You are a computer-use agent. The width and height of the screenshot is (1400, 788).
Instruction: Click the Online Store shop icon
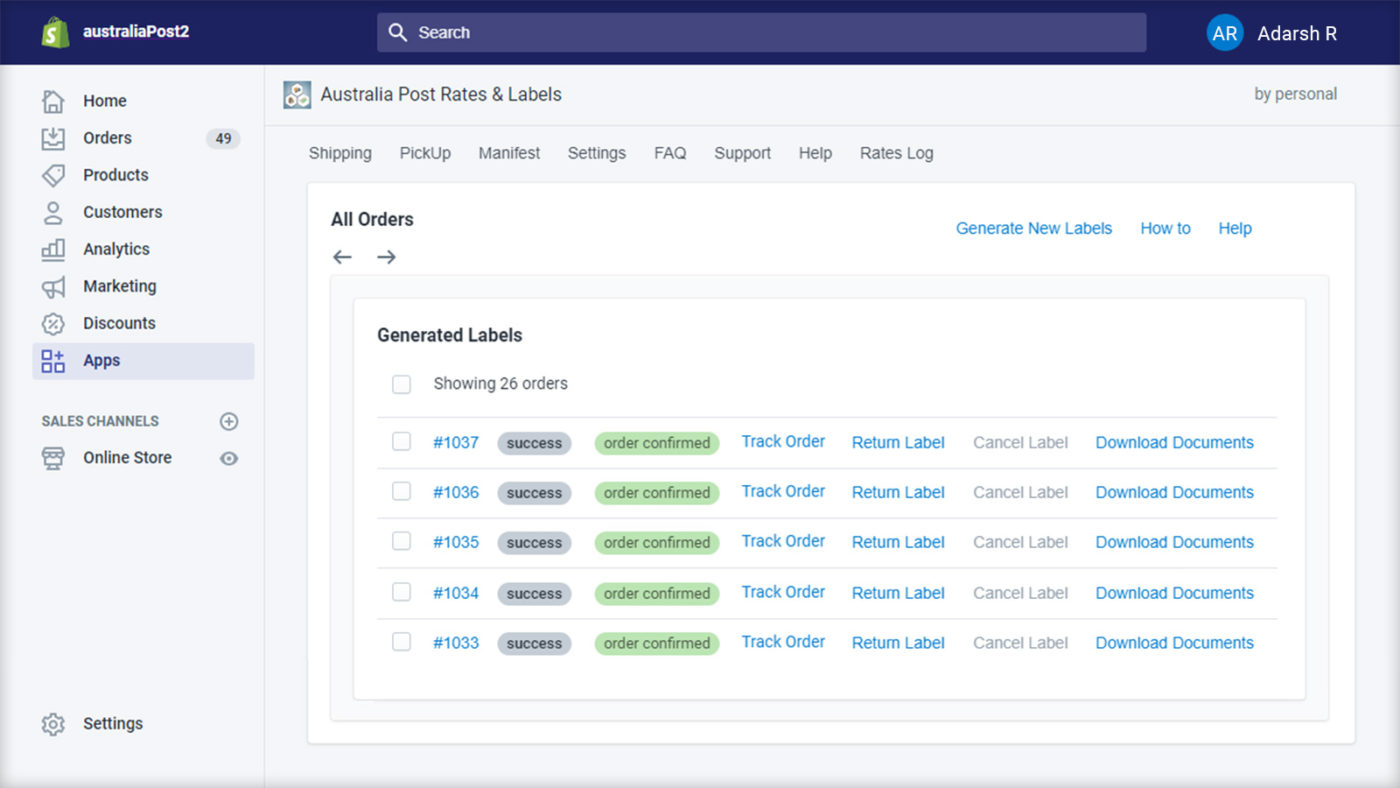[x=53, y=458]
